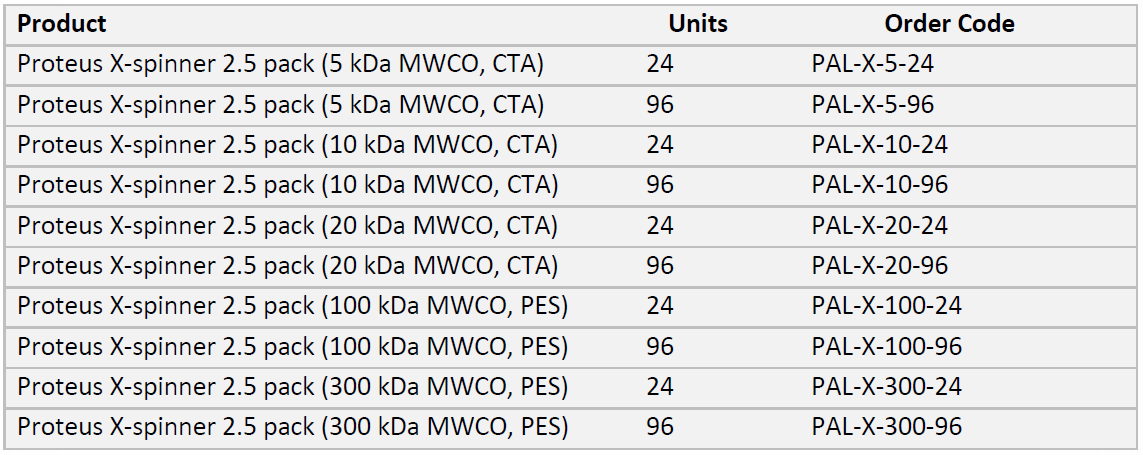Select product name in the PAL-X-100-96 row
The width and height of the screenshot is (1143, 455).
[x=293, y=347]
